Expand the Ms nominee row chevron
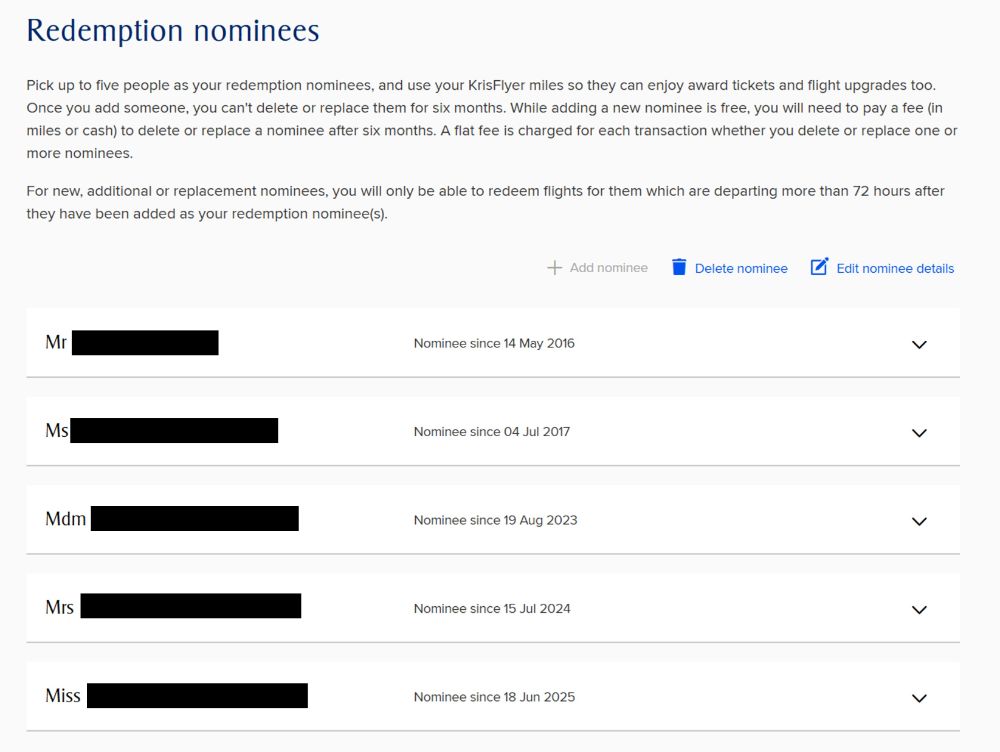This screenshot has height=752, width=1000. click(x=920, y=433)
